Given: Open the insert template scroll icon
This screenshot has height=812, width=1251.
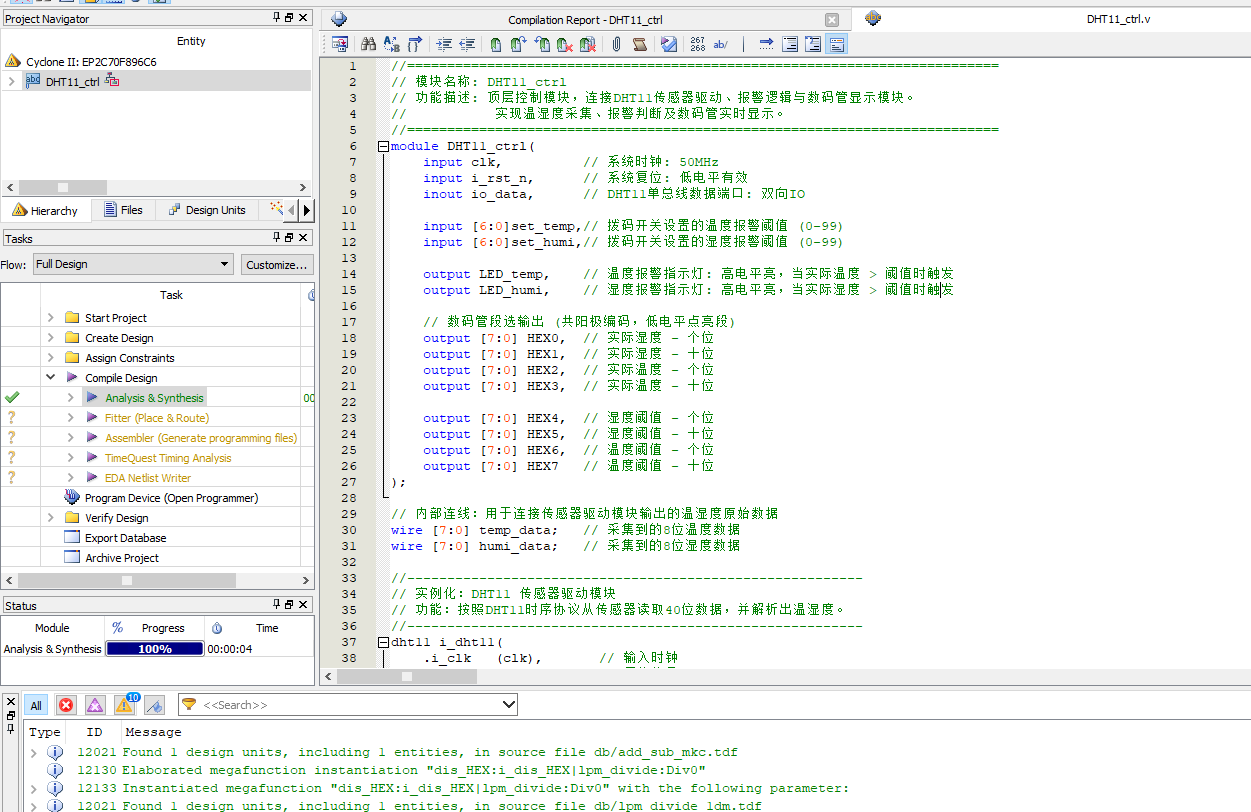Looking at the screenshot, I should click(x=640, y=44).
